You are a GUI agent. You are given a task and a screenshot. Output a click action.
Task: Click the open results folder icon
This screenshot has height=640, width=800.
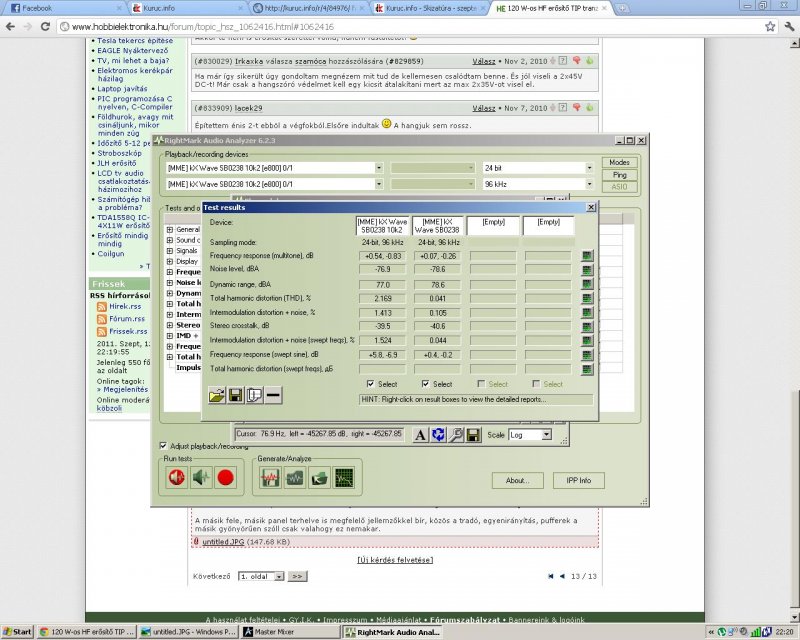[x=217, y=395]
